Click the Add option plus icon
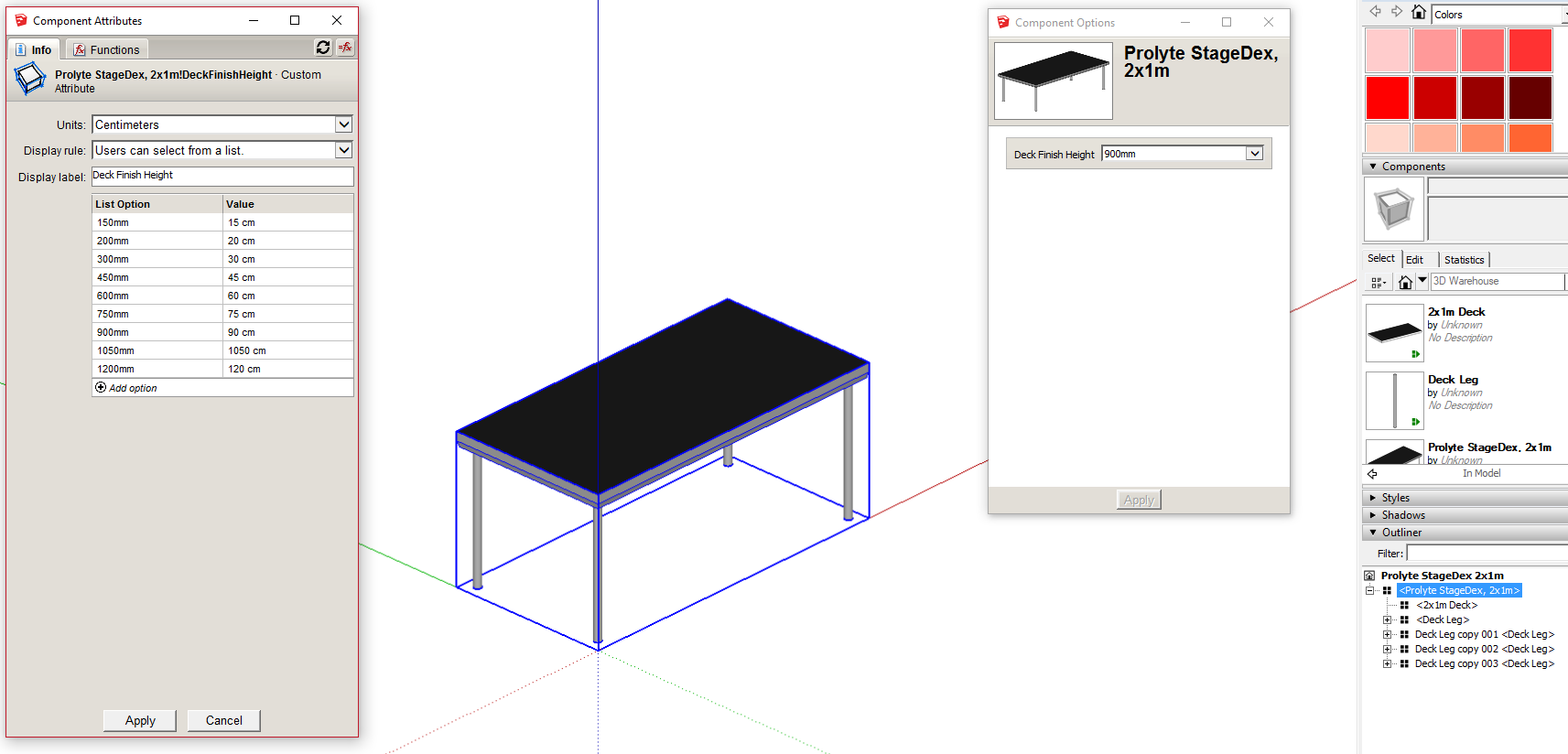1568x754 pixels. coord(101,387)
